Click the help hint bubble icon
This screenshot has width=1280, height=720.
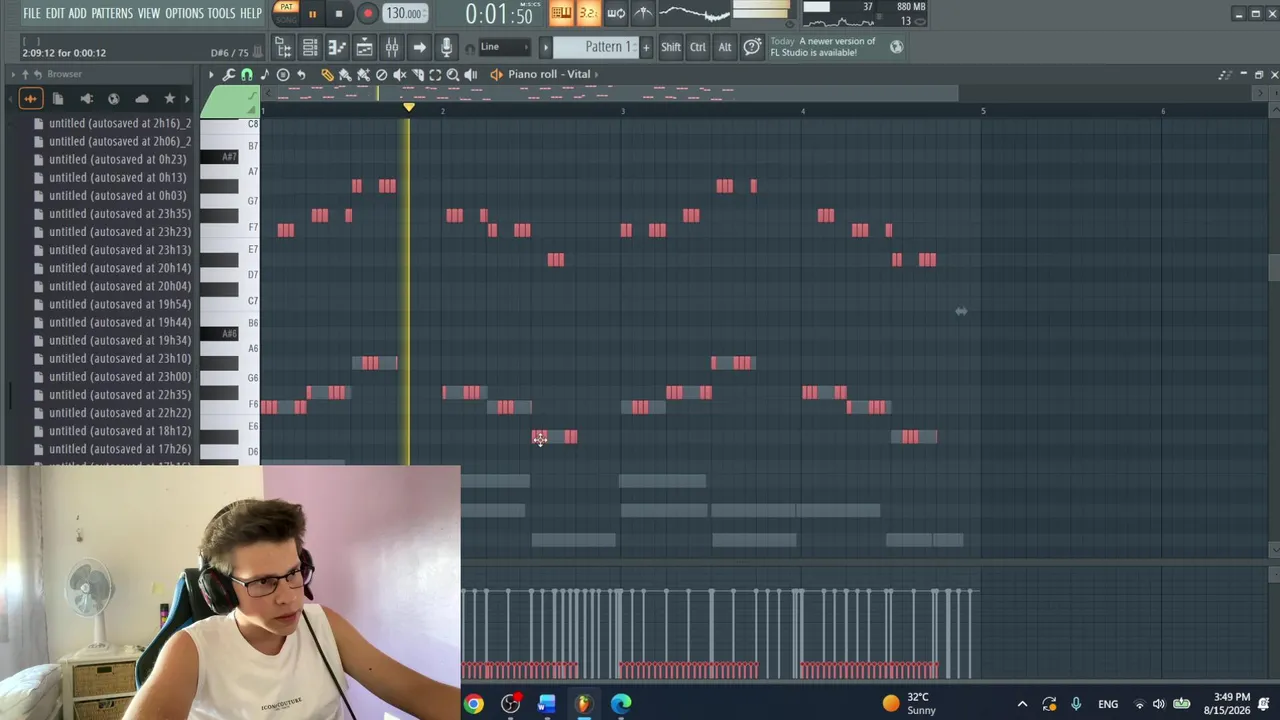(752, 47)
